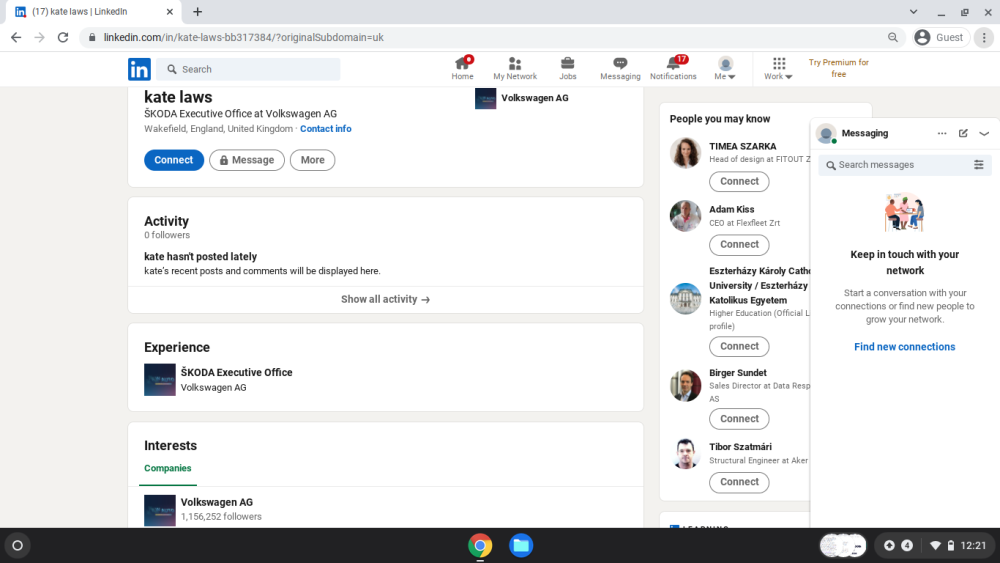Open Adam Kiss profile photo
The image size is (1000, 563).
(686, 216)
